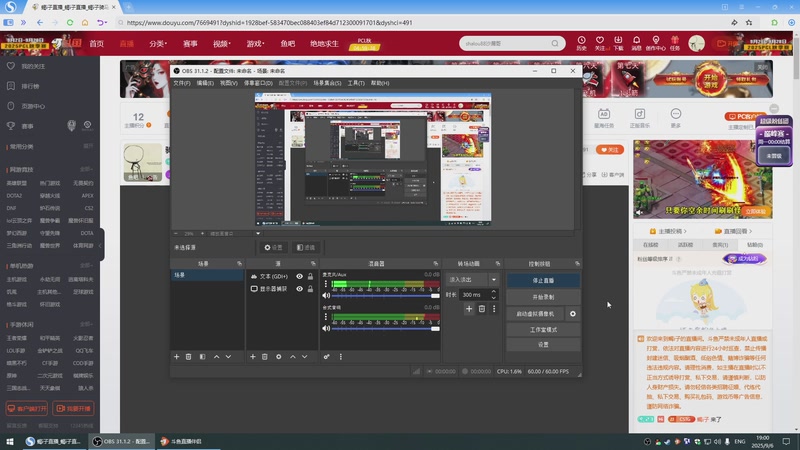This screenshot has height=450, width=800.
Task: Move scene down in scenes toolbar
Action: (228, 357)
